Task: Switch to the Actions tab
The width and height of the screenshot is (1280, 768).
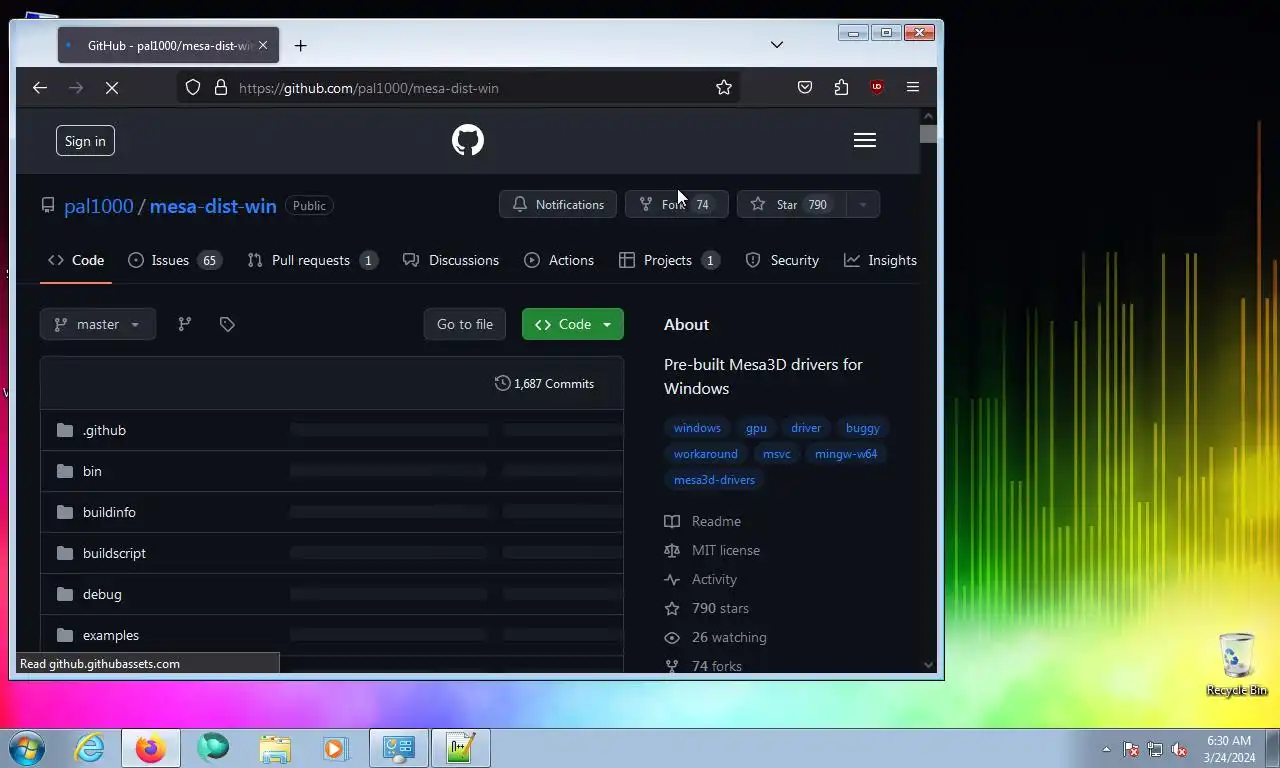Action: click(x=559, y=260)
